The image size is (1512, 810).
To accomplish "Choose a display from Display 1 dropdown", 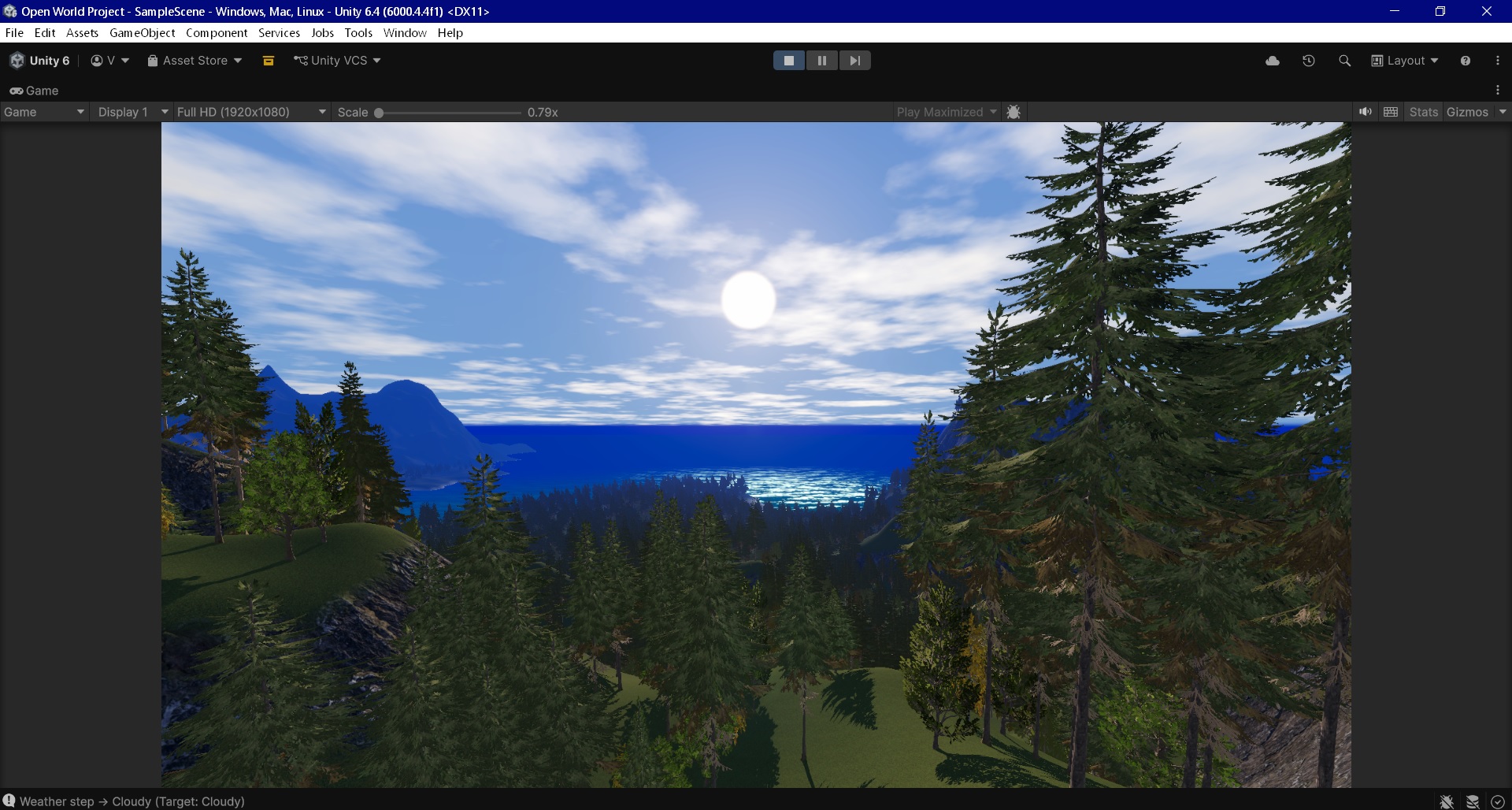I will click(132, 112).
